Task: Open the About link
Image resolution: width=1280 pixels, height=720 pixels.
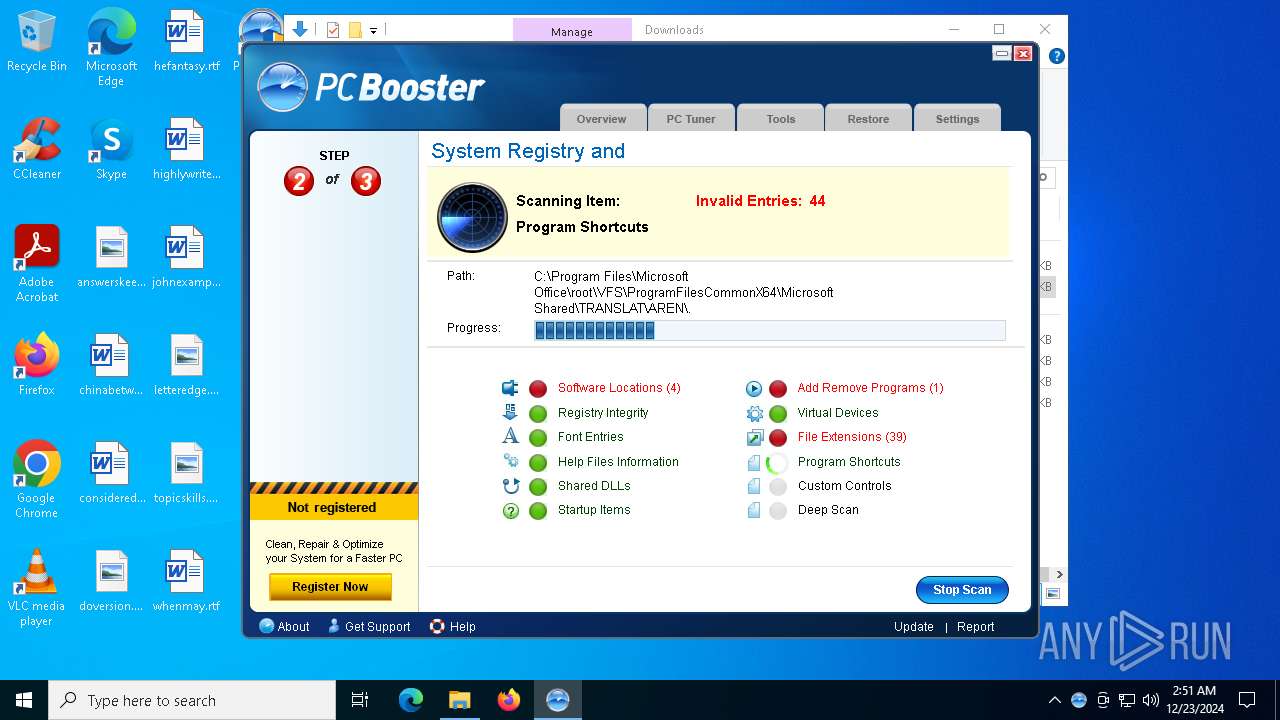Action: [285, 626]
